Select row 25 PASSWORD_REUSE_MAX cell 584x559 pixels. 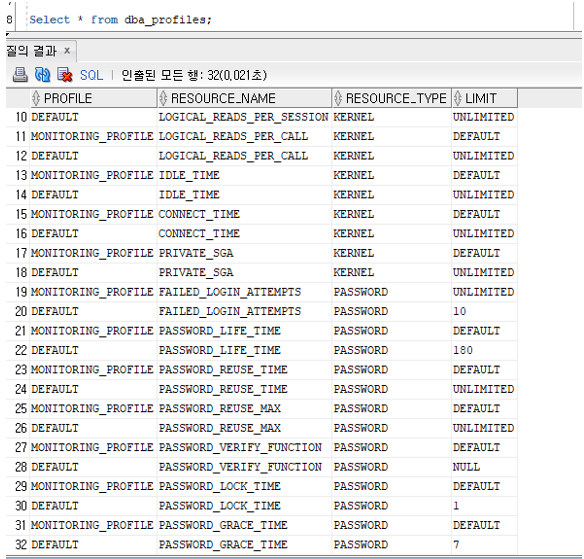pos(244,409)
